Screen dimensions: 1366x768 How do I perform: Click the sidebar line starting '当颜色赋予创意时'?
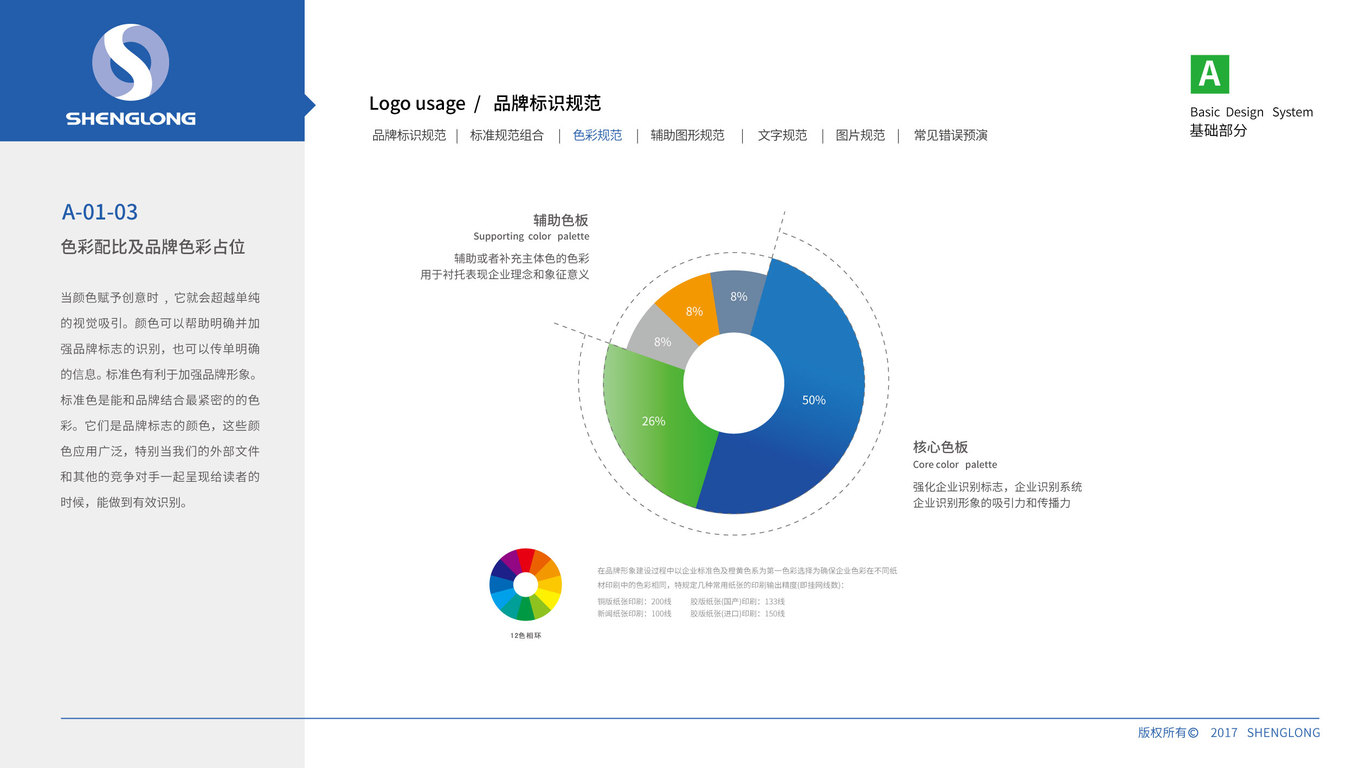[160, 298]
